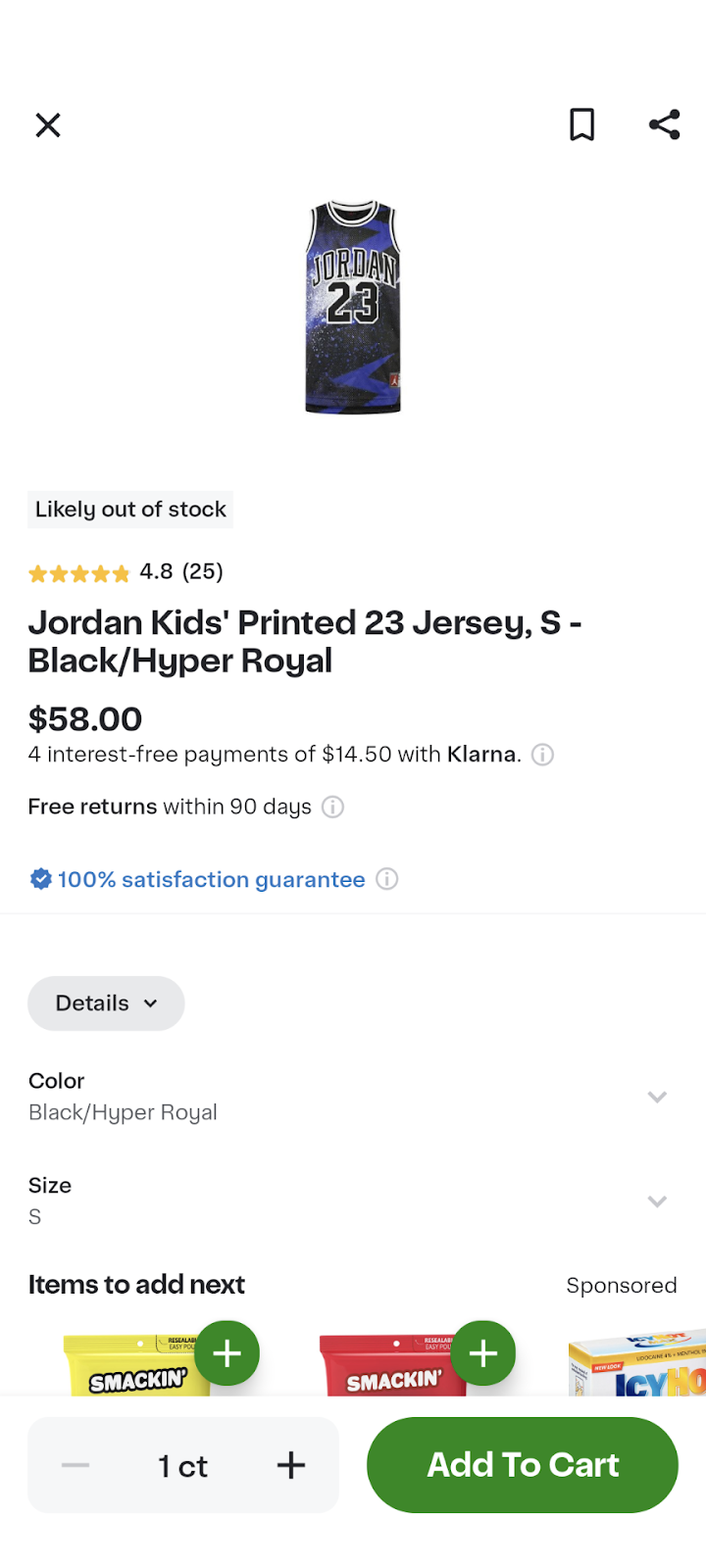Click the Klarna payments info icon

(541, 755)
